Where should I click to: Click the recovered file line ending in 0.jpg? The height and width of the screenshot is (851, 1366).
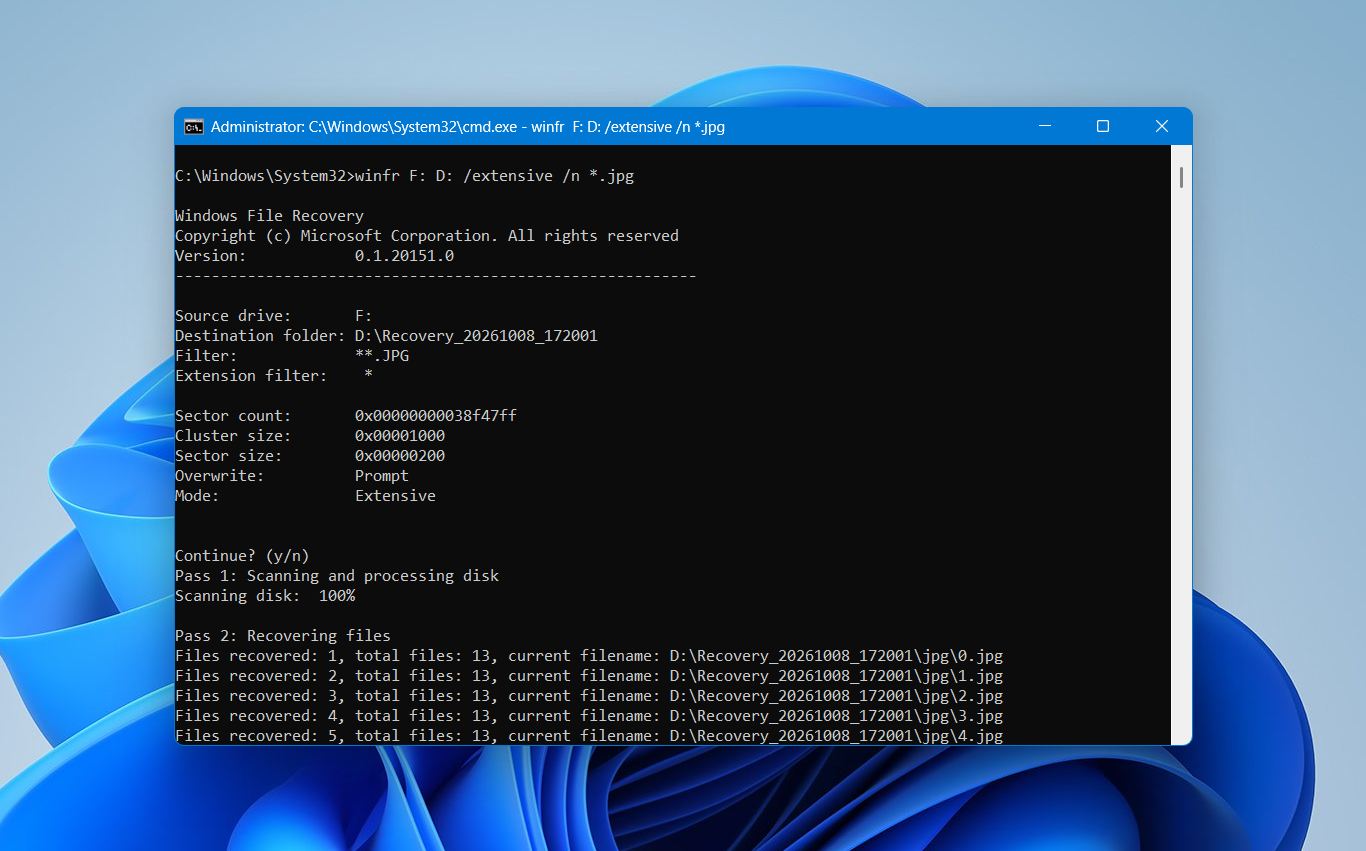tap(589, 656)
